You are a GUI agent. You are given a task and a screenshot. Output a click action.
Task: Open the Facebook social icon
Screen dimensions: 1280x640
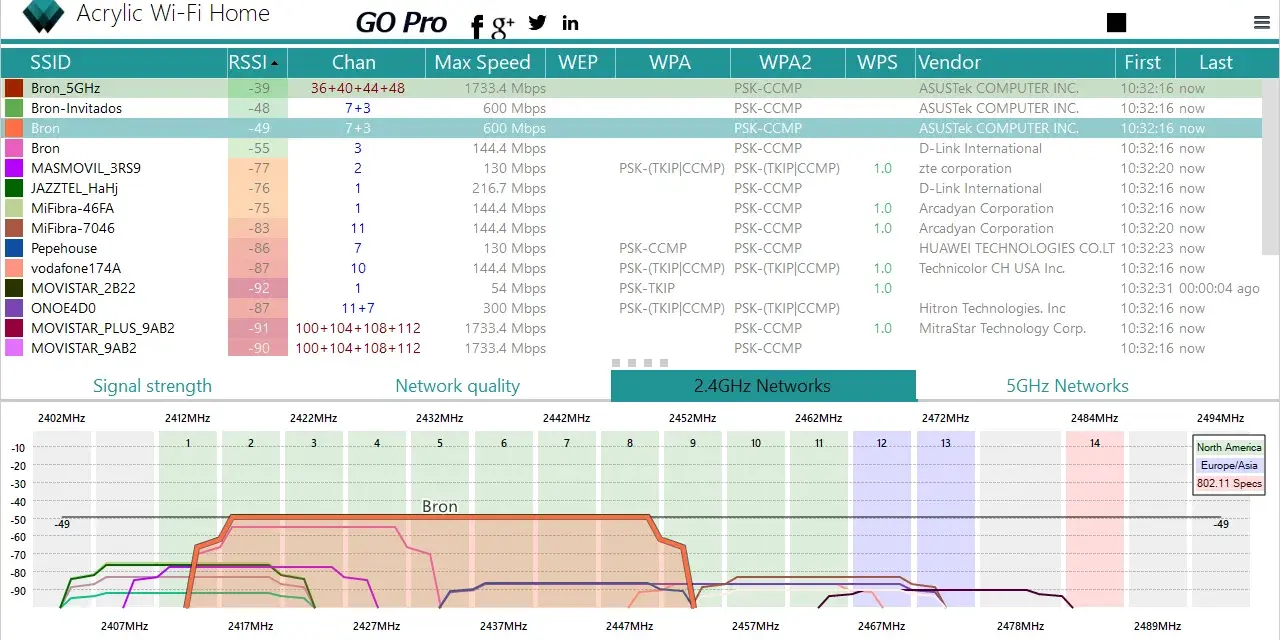(x=477, y=25)
